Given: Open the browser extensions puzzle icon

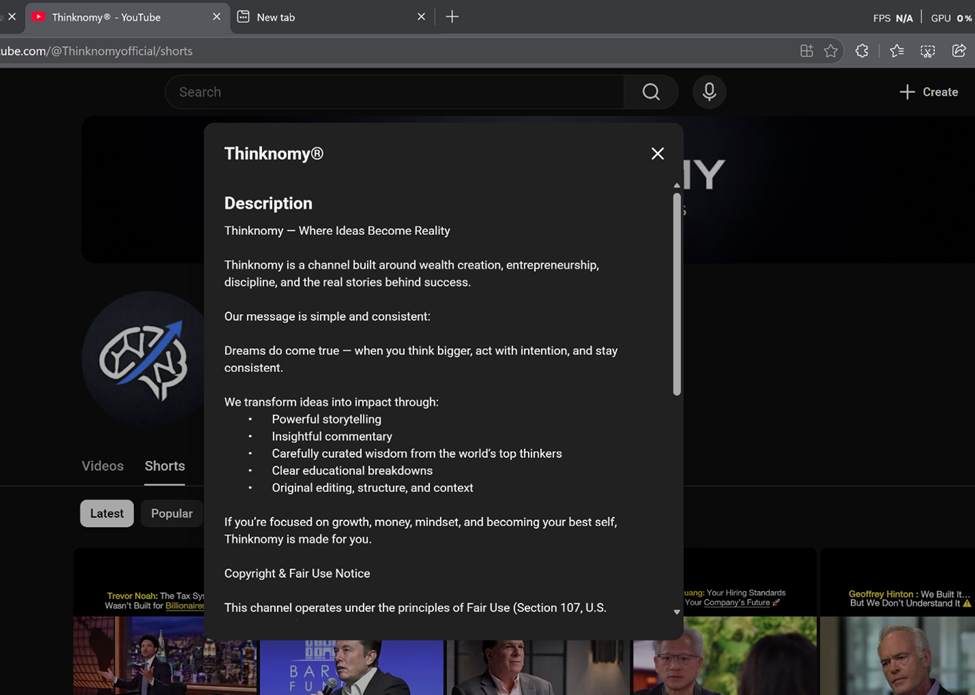Looking at the screenshot, I should tap(862, 51).
